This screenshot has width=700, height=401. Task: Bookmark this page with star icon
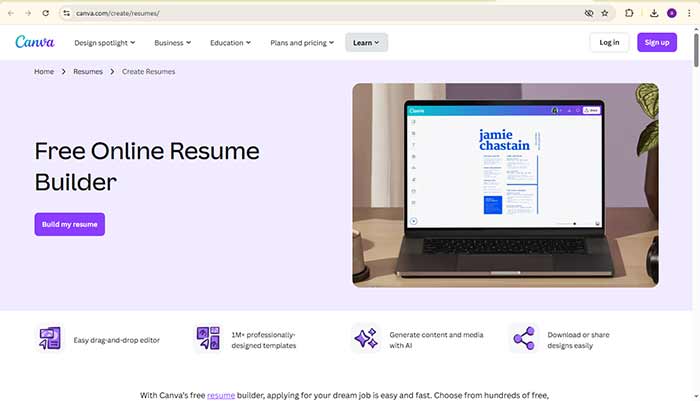[604, 13]
